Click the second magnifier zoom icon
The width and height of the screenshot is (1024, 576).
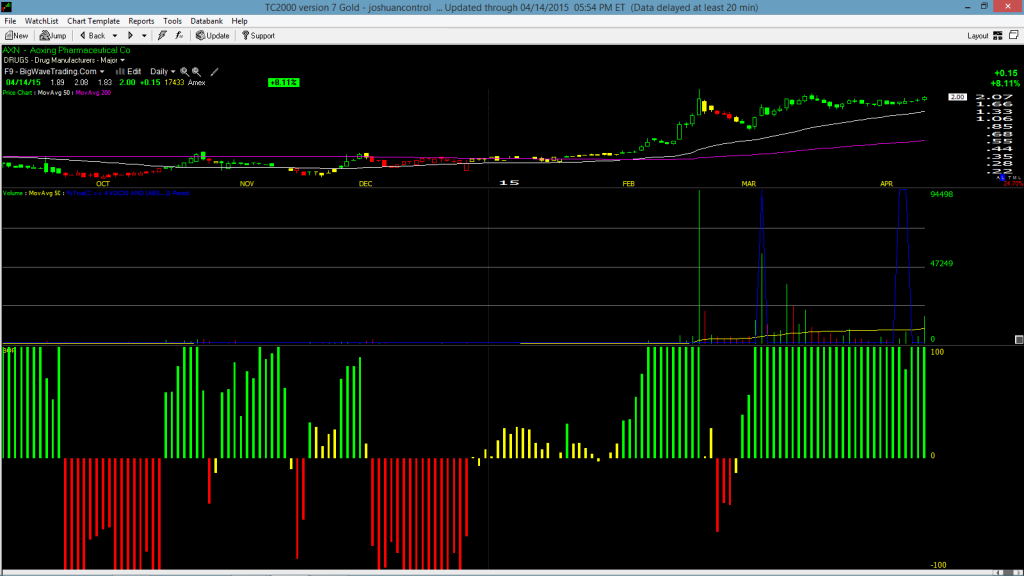(197, 72)
